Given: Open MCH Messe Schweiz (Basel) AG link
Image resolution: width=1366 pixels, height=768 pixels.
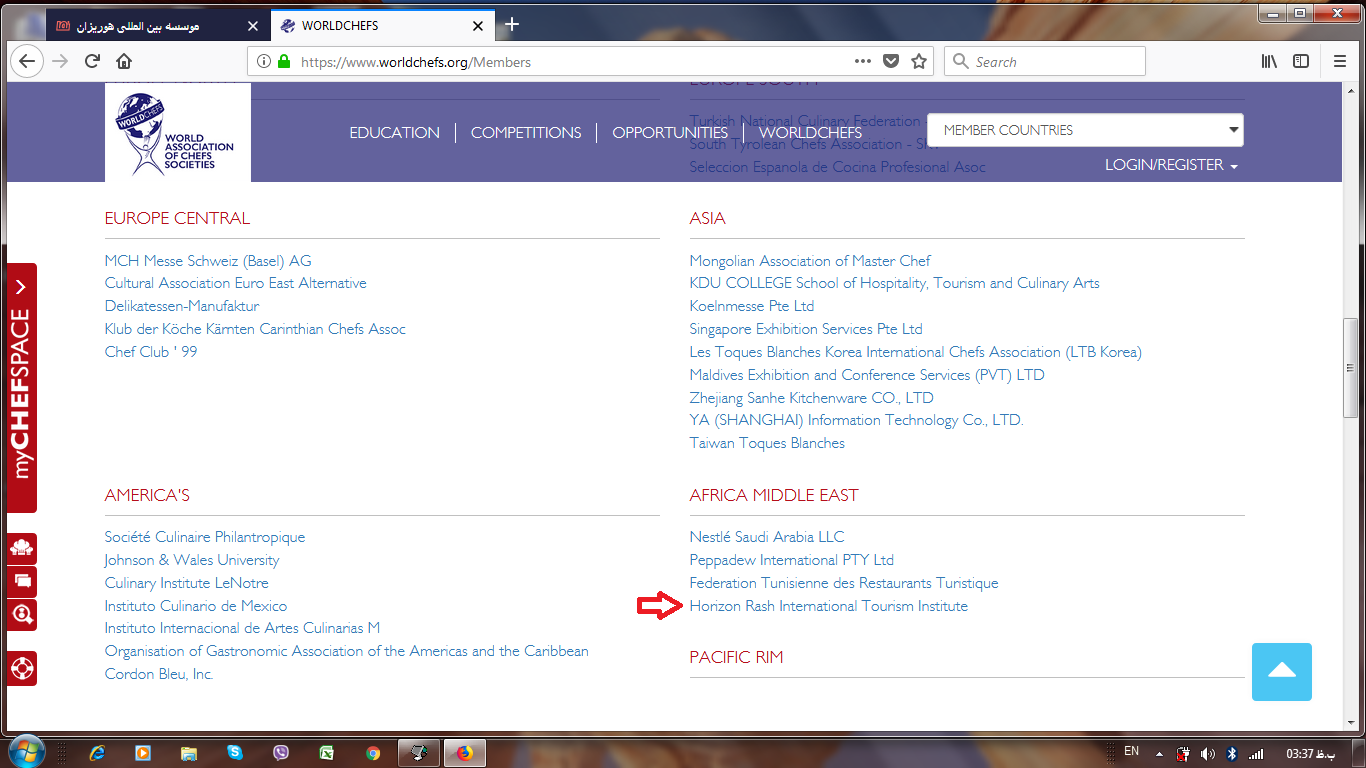Looking at the screenshot, I should (x=208, y=261).
